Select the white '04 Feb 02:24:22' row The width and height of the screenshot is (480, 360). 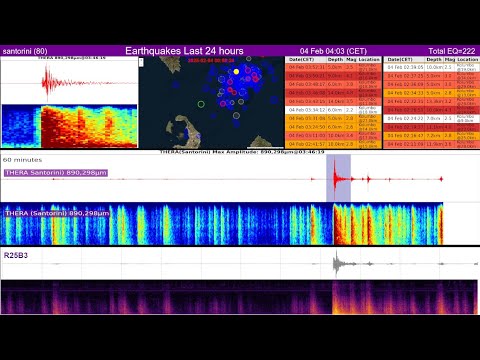coord(432,118)
